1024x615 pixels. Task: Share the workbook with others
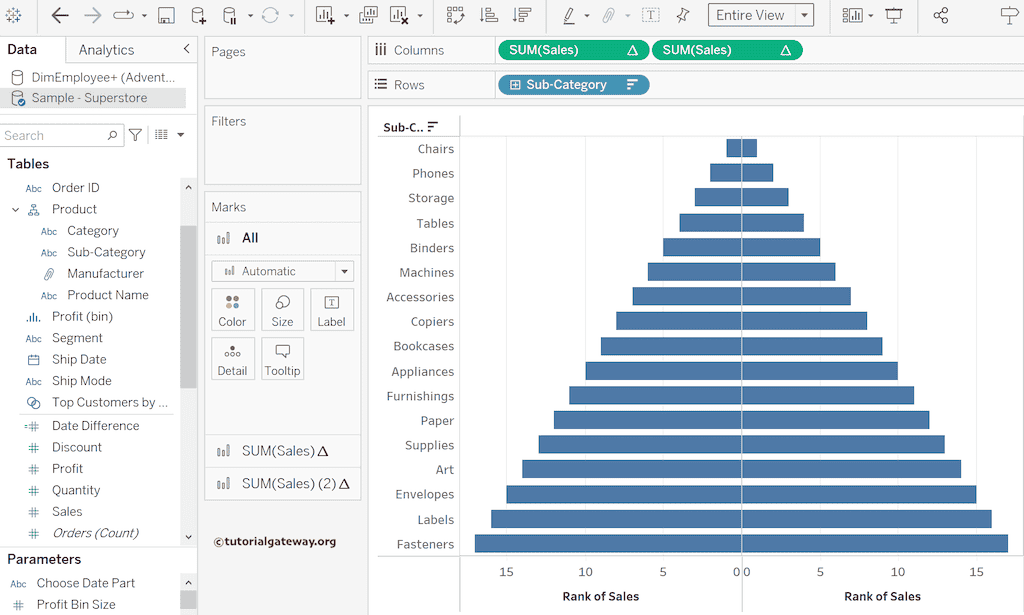click(x=940, y=15)
